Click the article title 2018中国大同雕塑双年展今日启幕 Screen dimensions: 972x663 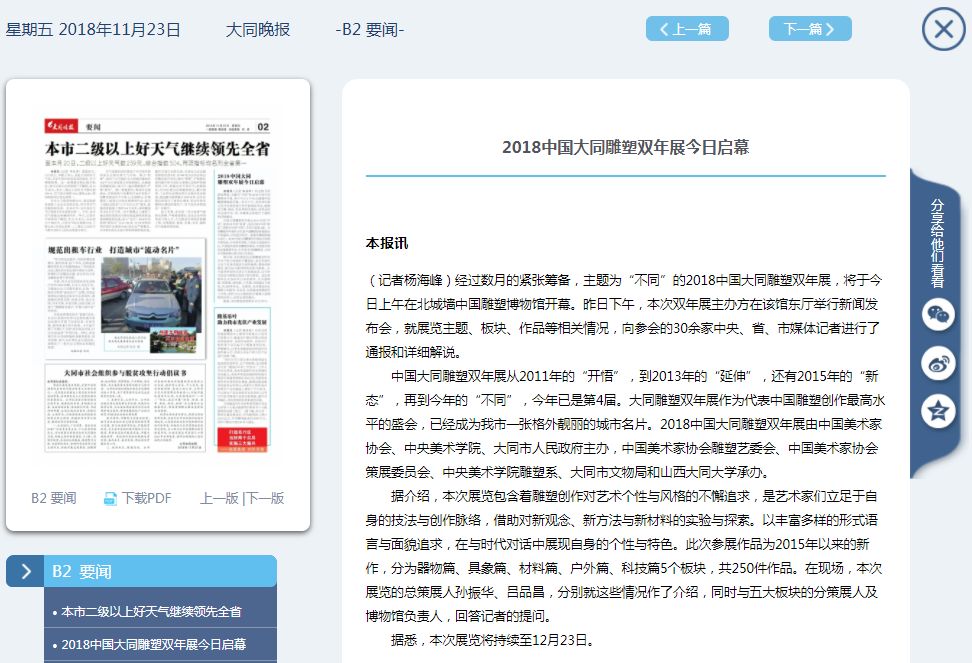(625, 147)
